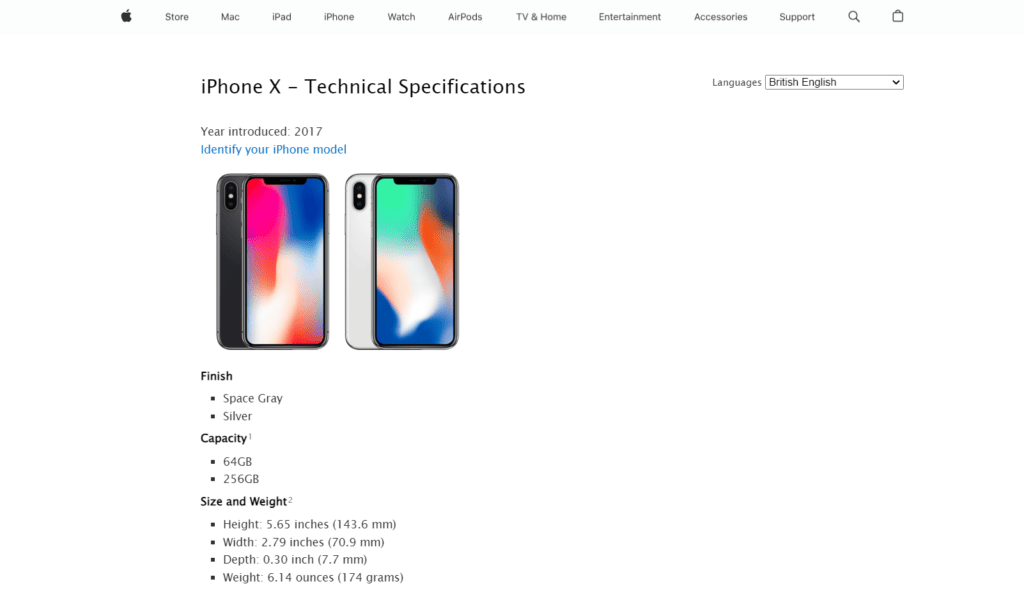Open the Mac menu item
1024x593 pixels.
pos(229,16)
